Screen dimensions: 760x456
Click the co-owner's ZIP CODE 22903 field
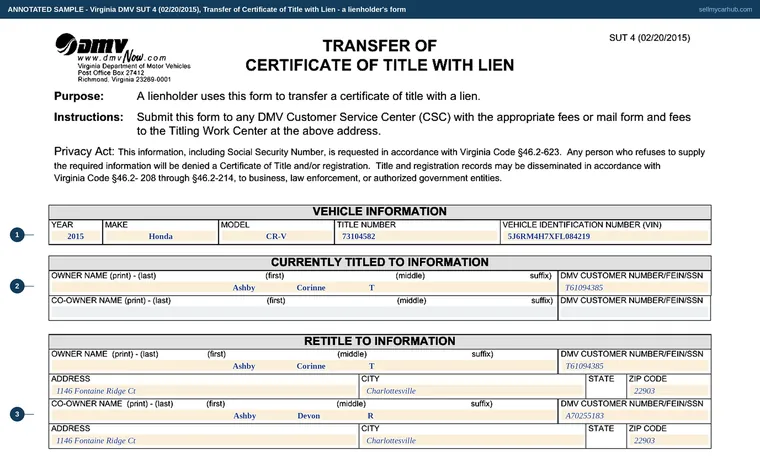tap(668, 441)
